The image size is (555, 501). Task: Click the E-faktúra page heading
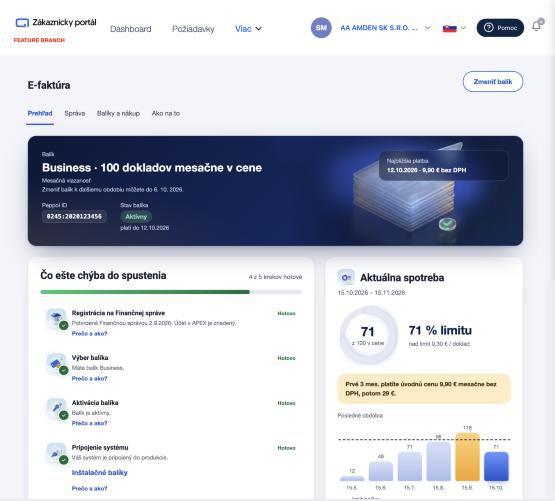click(49, 85)
